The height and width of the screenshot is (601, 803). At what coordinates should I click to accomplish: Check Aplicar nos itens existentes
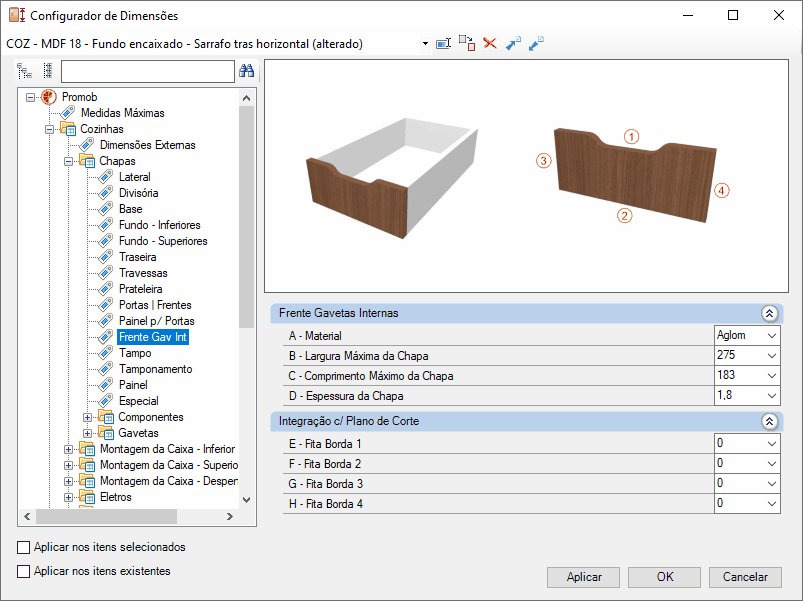(x=24, y=571)
